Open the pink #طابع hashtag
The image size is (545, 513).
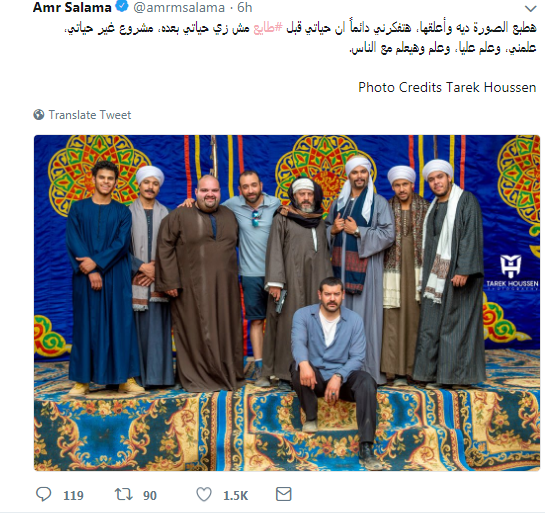coord(268,28)
